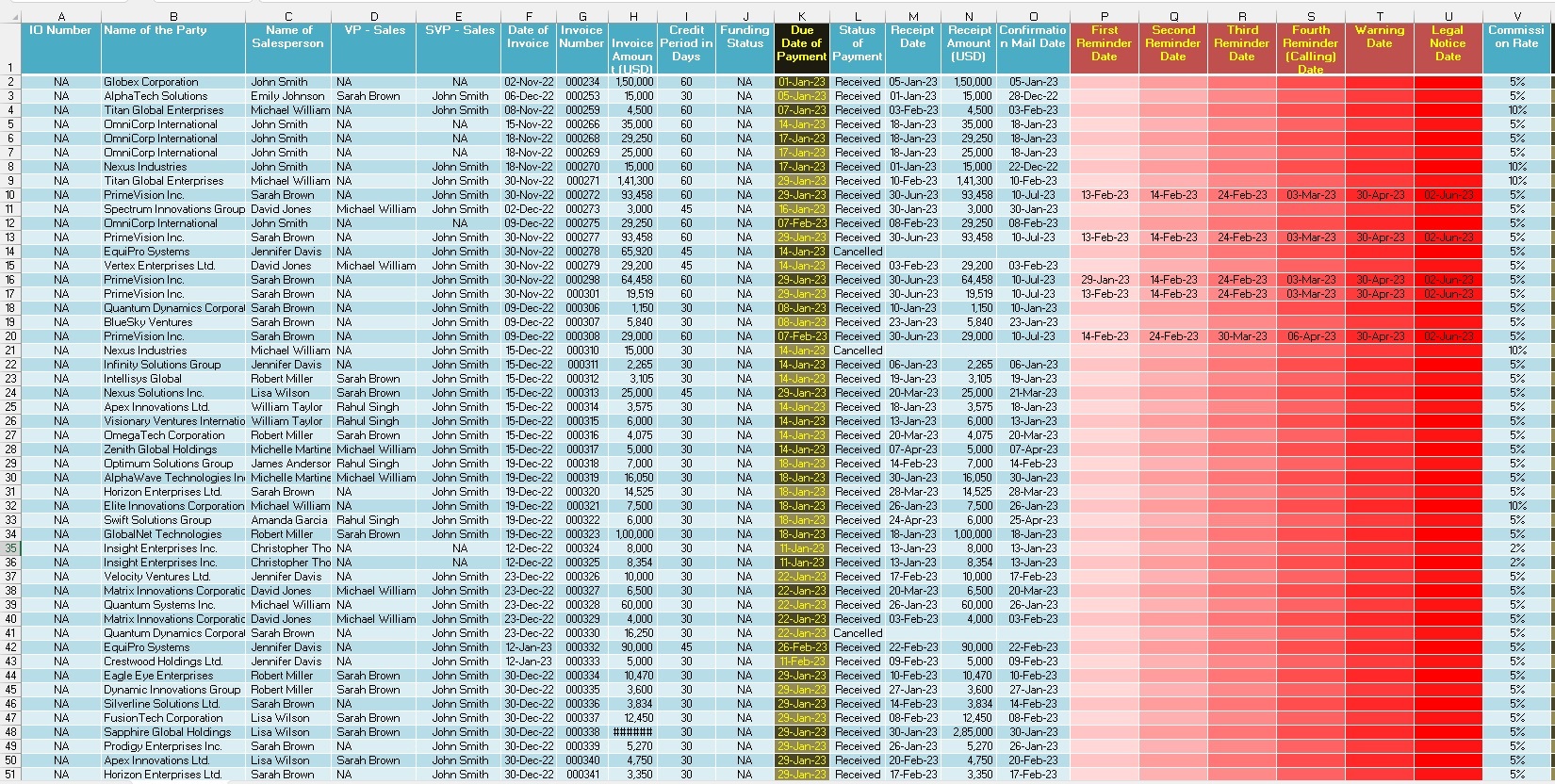Image resolution: width=1555 pixels, height=784 pixels.
Task: Click the 'Amanda Garcia' salesperson cell
Action: point(288,520)
